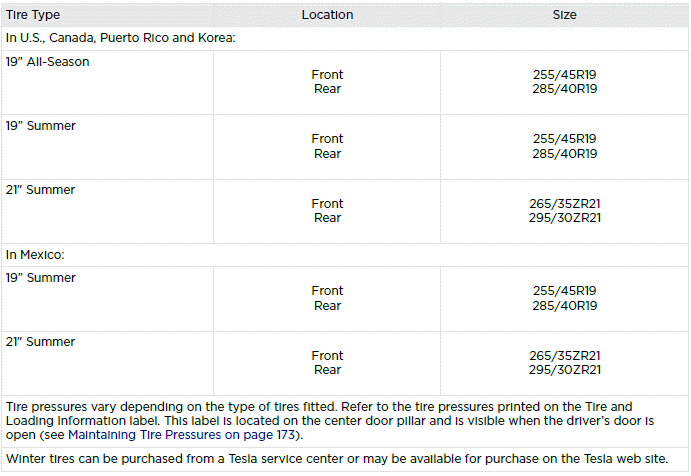Click the U.S., Canada, Puerto Rico and Korea heading
Image resolution: width=691 pixels, height=476 pixels.
pyautogui.click(x=121, y=38)
